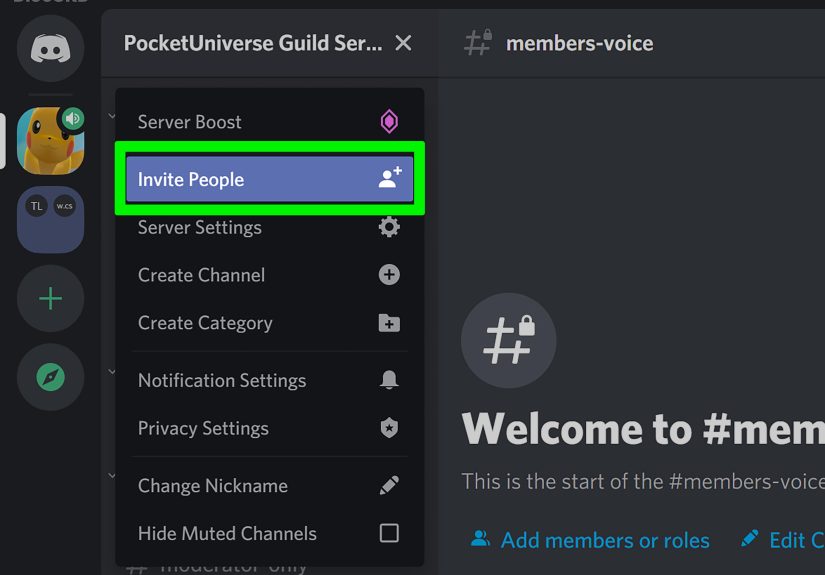Open Privacy Settings menu entry
The width and height of the screenshot is (825, 575).
click(x=269, y=428)
